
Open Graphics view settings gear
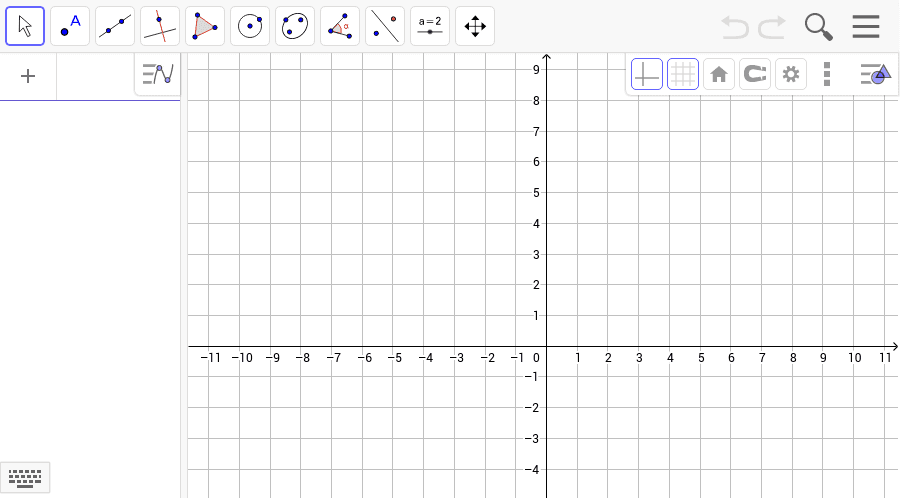point(791,74)
